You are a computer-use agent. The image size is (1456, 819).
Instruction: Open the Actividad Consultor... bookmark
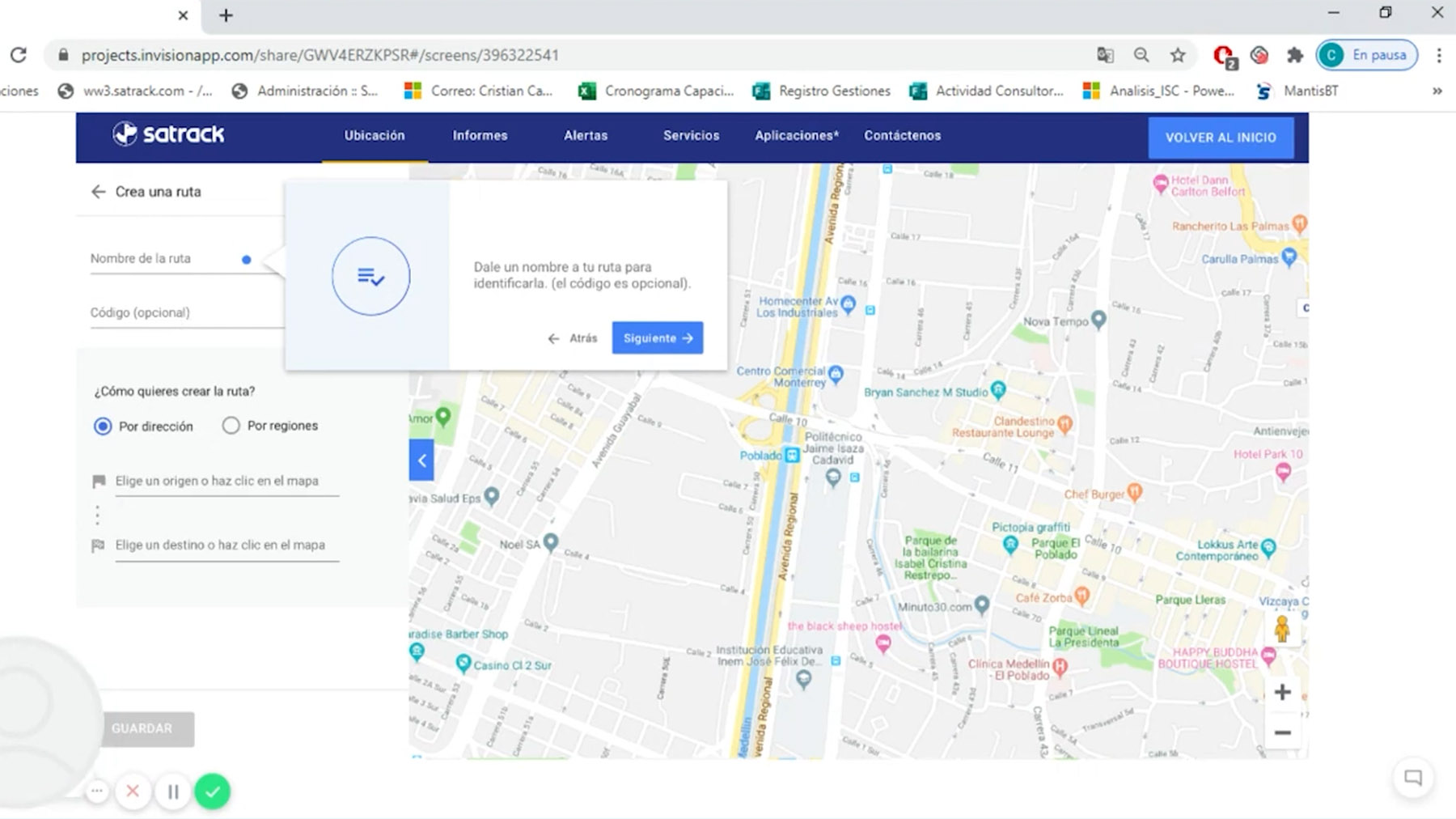click(987, 91)
